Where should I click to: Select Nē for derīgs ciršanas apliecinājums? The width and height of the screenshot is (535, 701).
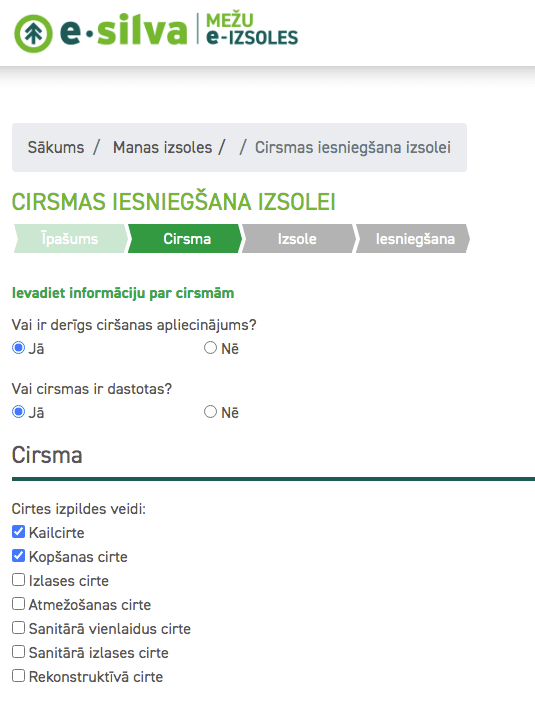211,348
